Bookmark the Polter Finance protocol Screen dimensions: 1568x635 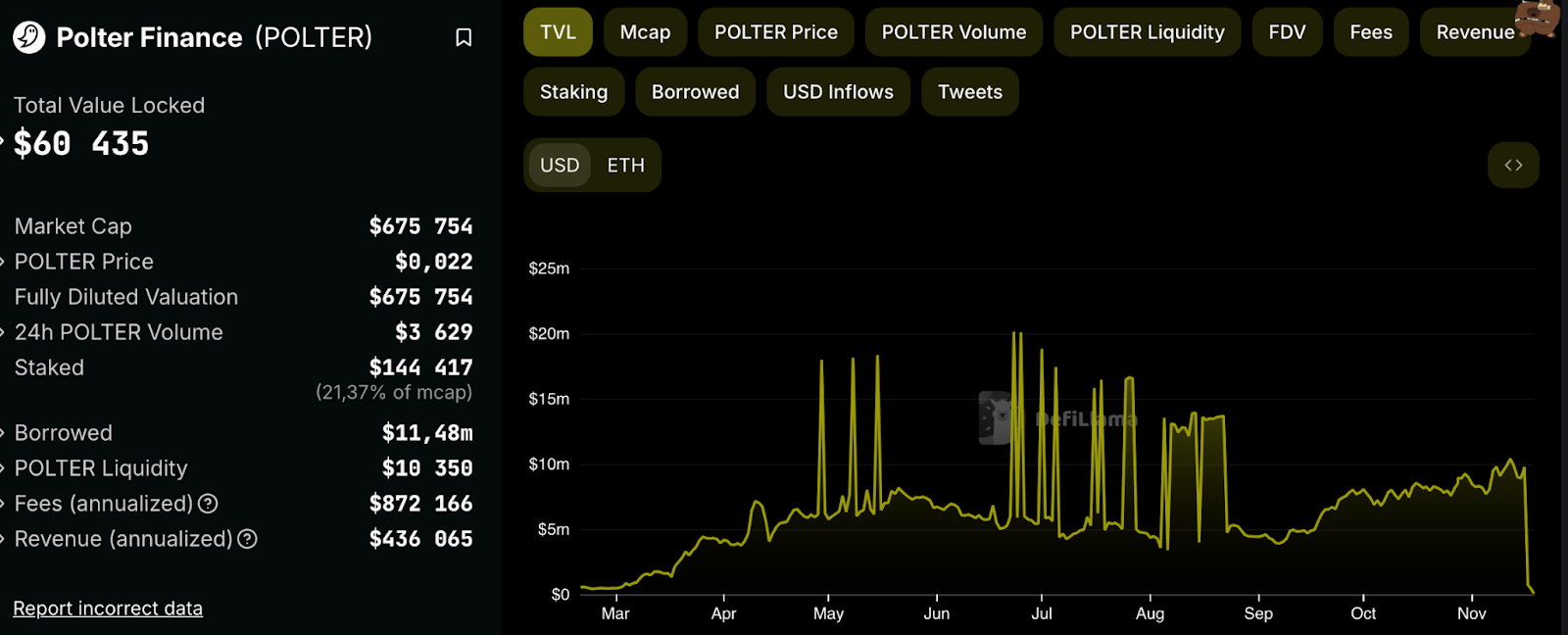(464, 37)
